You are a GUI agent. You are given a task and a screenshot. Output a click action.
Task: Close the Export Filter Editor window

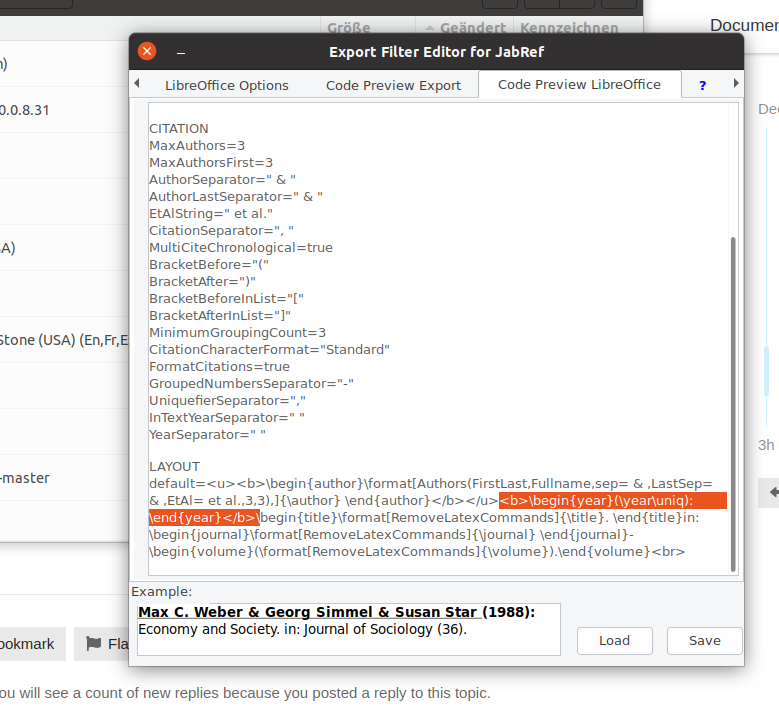coord(147,51)
